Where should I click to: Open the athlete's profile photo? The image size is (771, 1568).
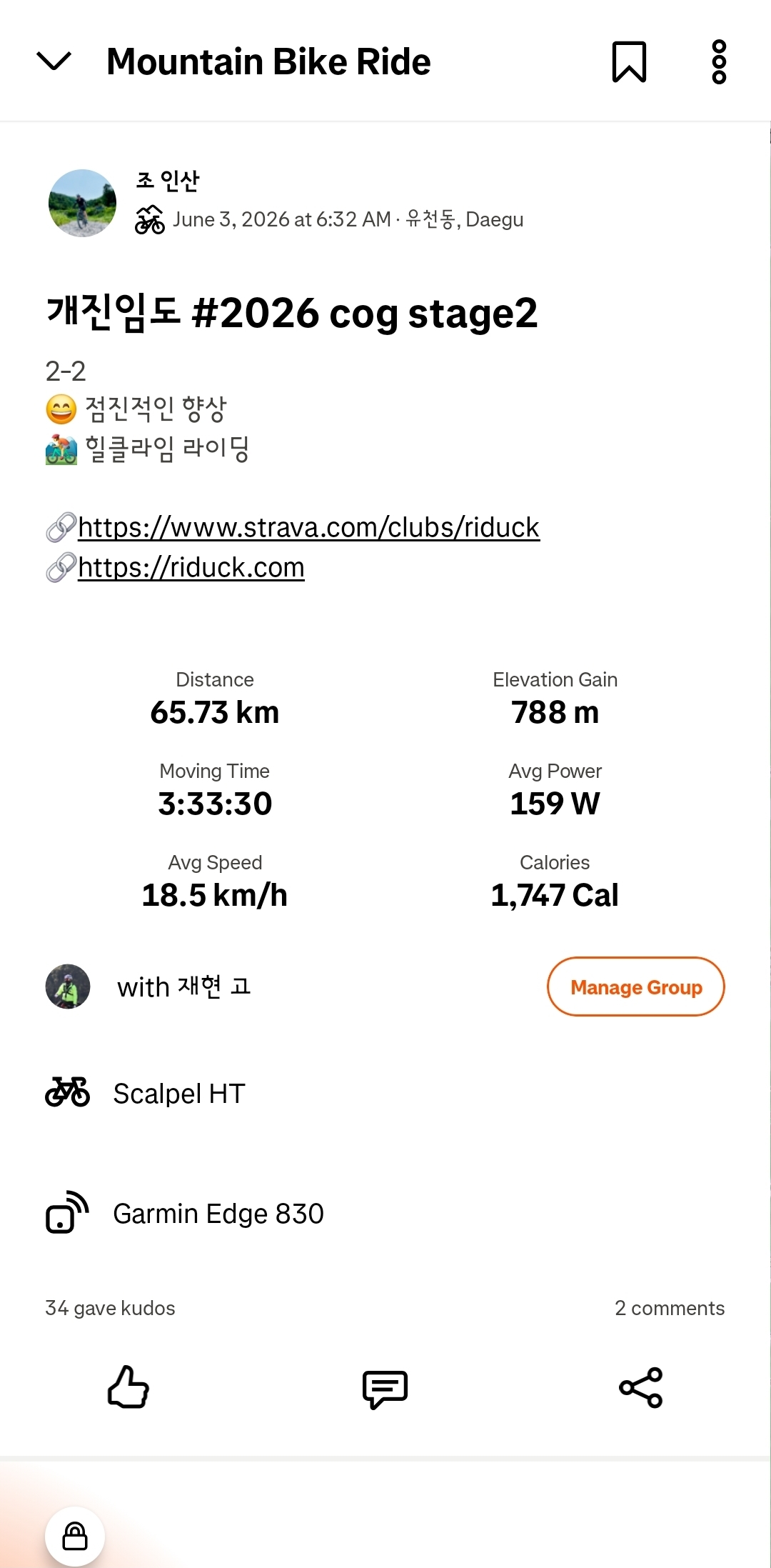(82, 203)
